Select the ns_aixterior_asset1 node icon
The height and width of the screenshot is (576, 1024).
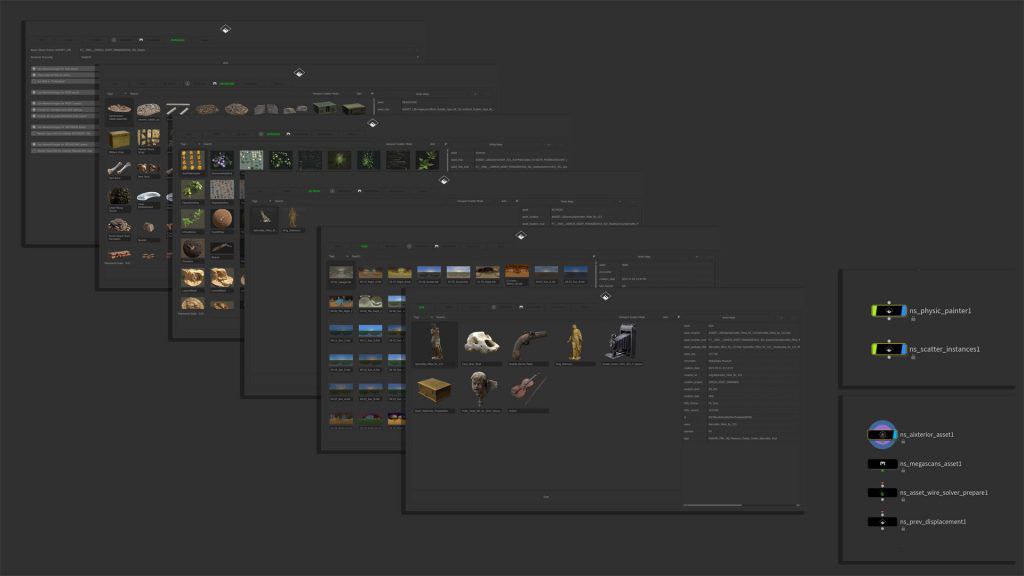(882, 434)
